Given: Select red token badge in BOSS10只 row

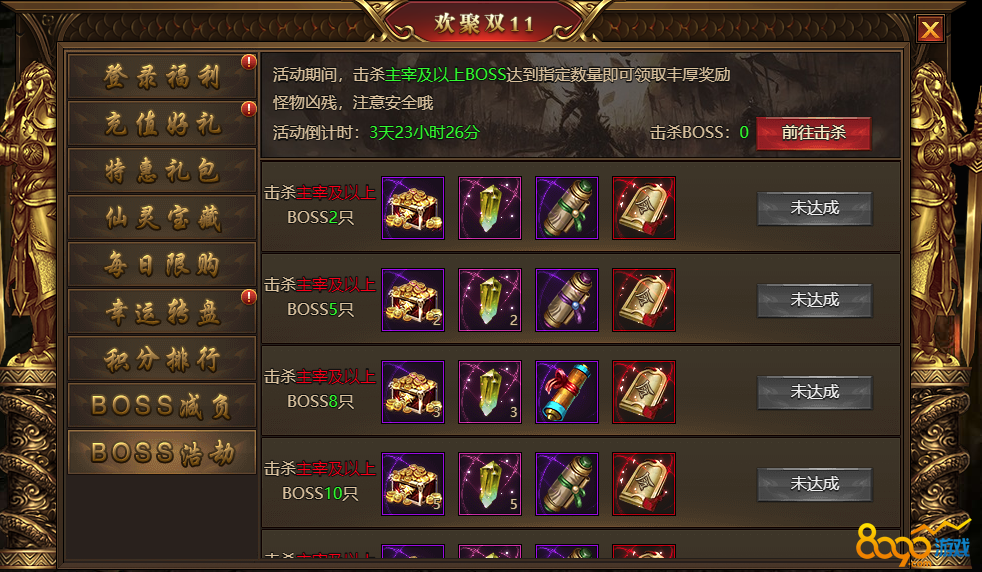Looking at the screenshot, I should pos(644,484).
